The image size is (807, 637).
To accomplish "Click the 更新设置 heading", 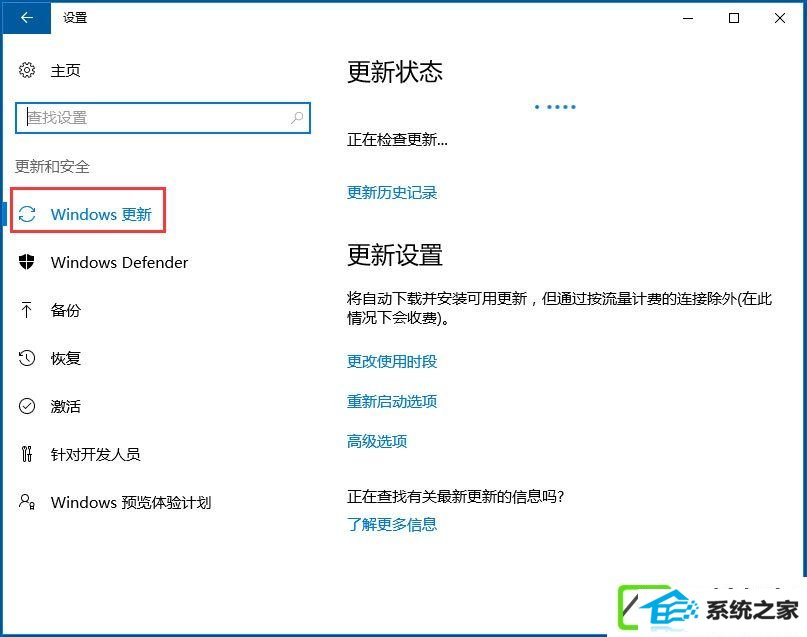I will point(395,255).
